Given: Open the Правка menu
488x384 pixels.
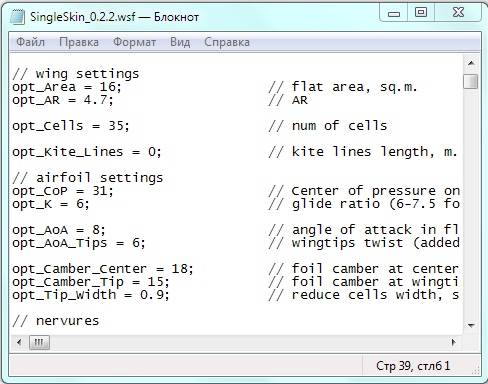Looking at the screenshot, I should tap(79, 42).
